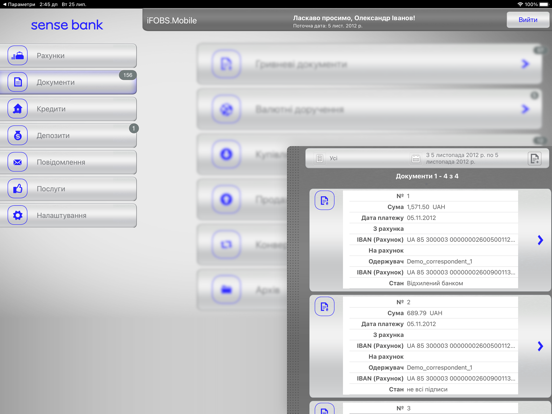Select status не всі підписи
The width and height of the screenshot is (552, 414).
click(x=427, y=389)
